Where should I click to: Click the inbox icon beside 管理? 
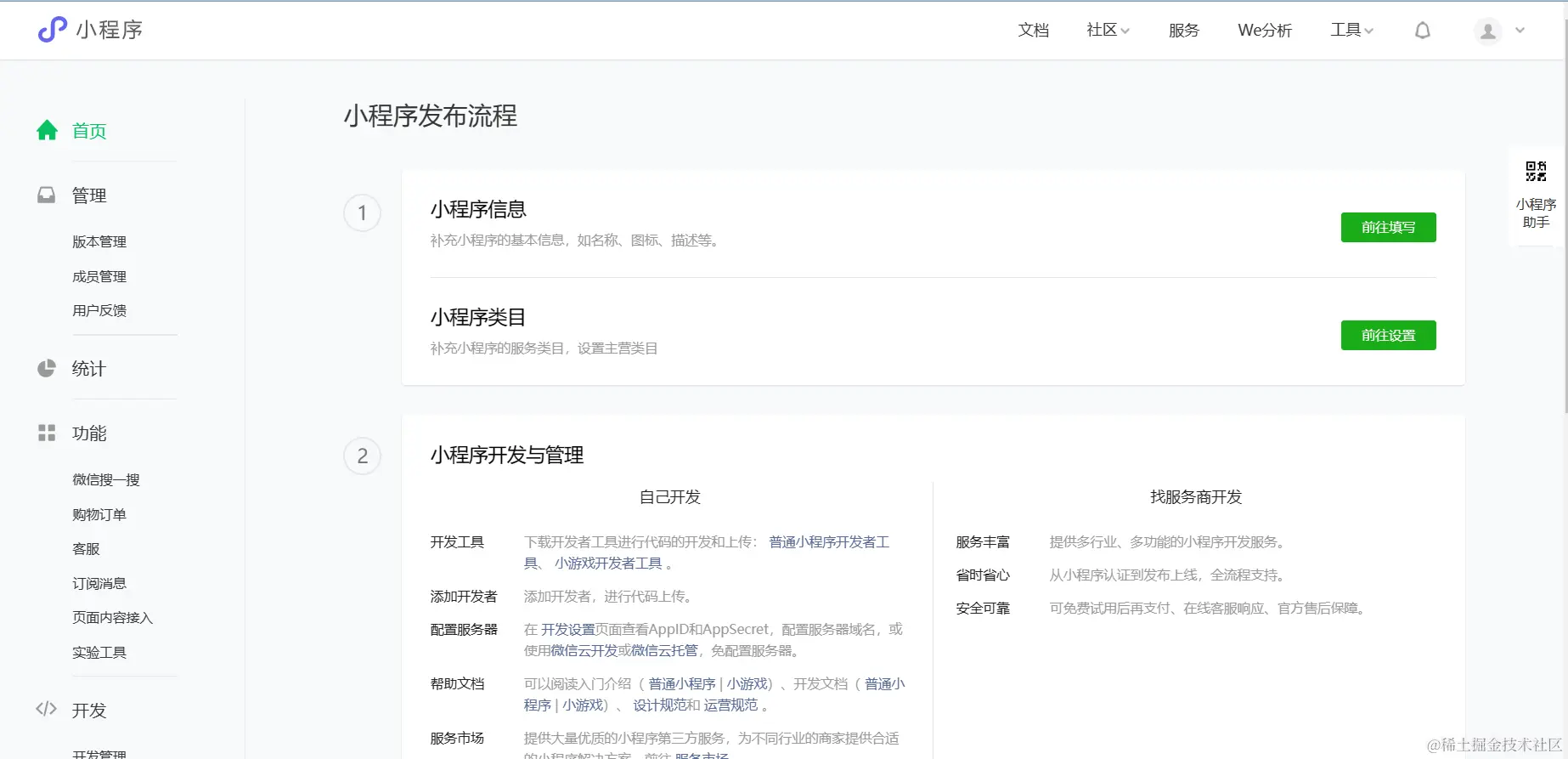tap(47, 195)
